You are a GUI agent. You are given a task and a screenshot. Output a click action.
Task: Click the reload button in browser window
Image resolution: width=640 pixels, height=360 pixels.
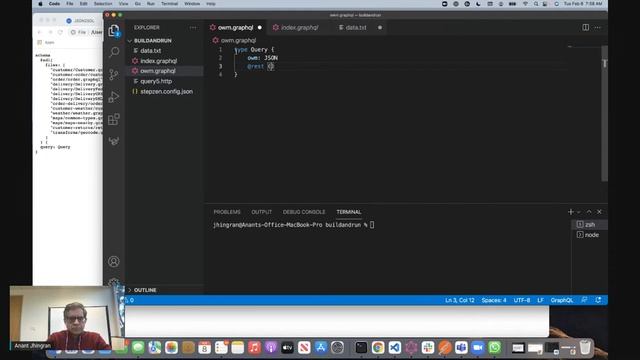coord(60,32)
